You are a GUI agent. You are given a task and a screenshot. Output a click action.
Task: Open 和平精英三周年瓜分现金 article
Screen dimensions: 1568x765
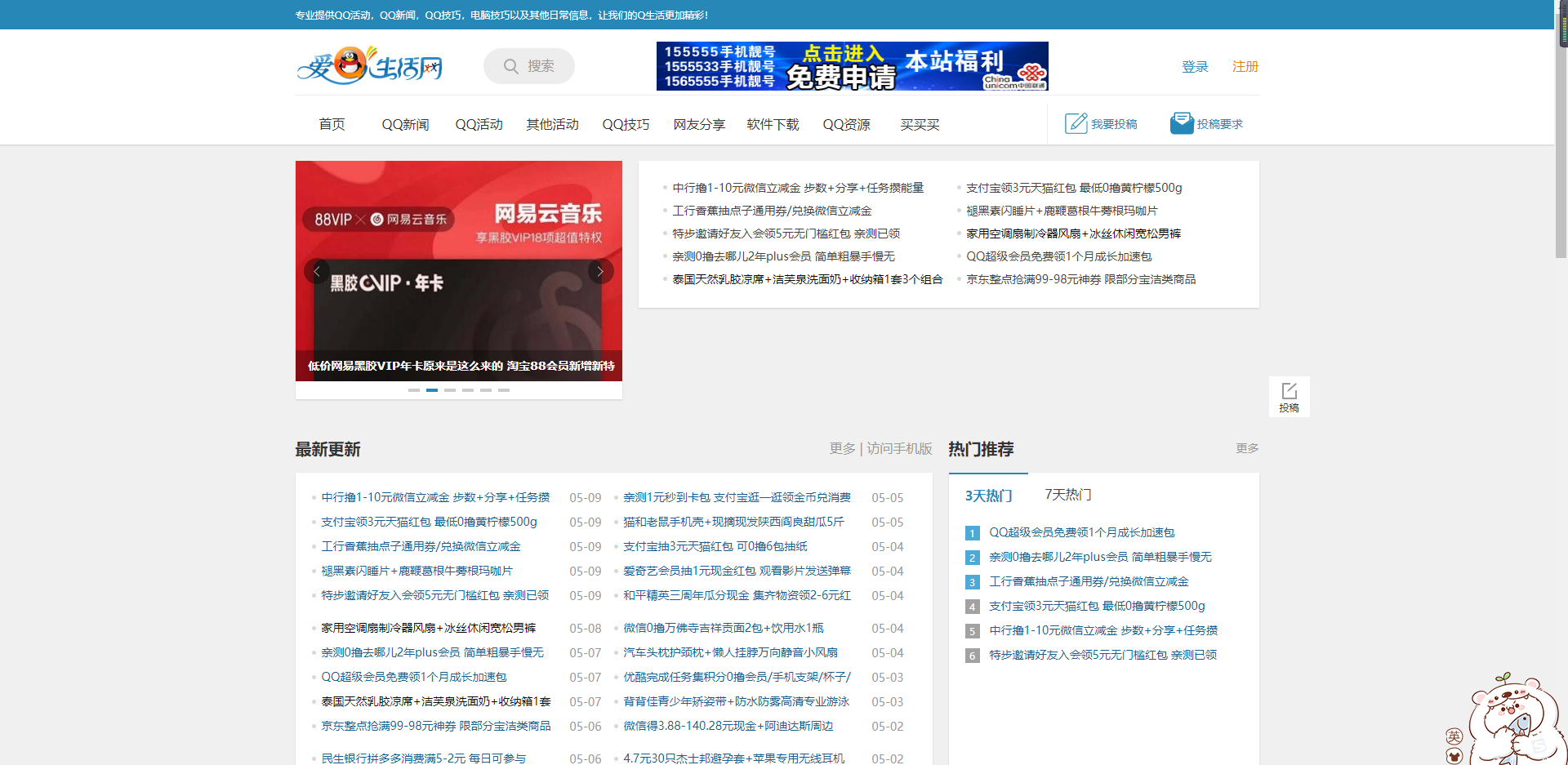point(737,595)
